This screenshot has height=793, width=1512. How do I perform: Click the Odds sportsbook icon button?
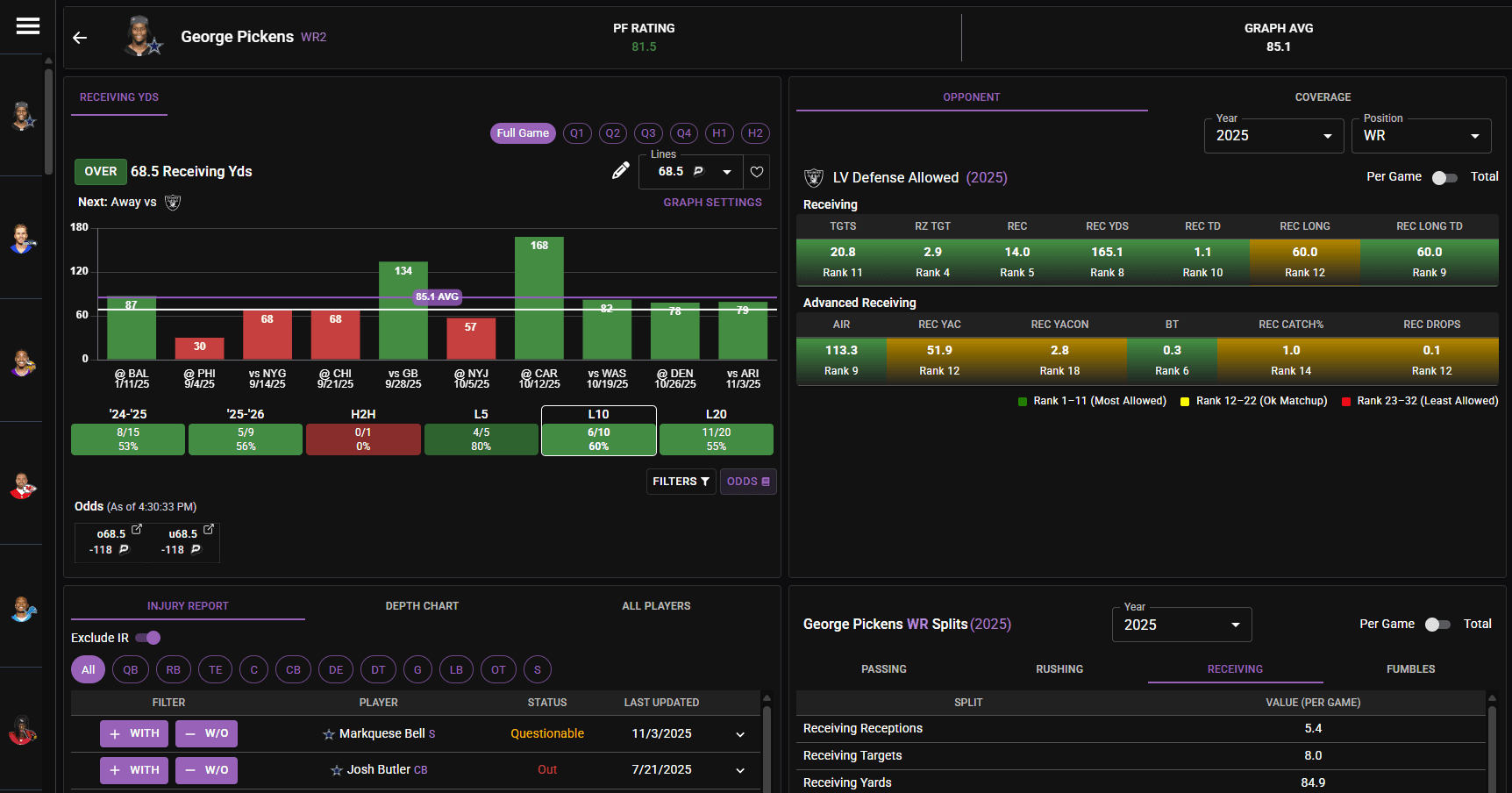click(x=747, y=482)
